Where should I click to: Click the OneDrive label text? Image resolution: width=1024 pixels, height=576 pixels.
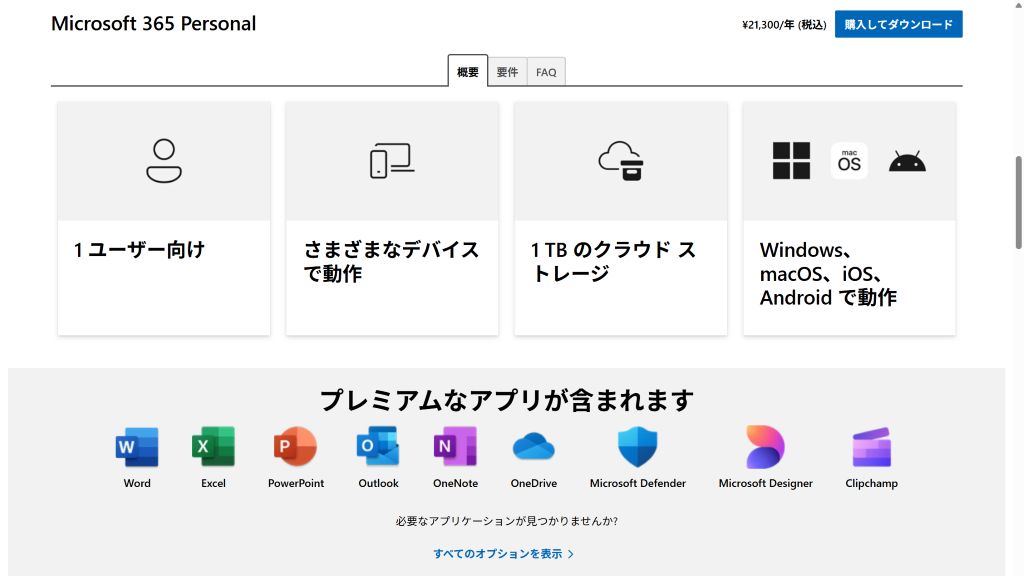(x=534, y=483)
